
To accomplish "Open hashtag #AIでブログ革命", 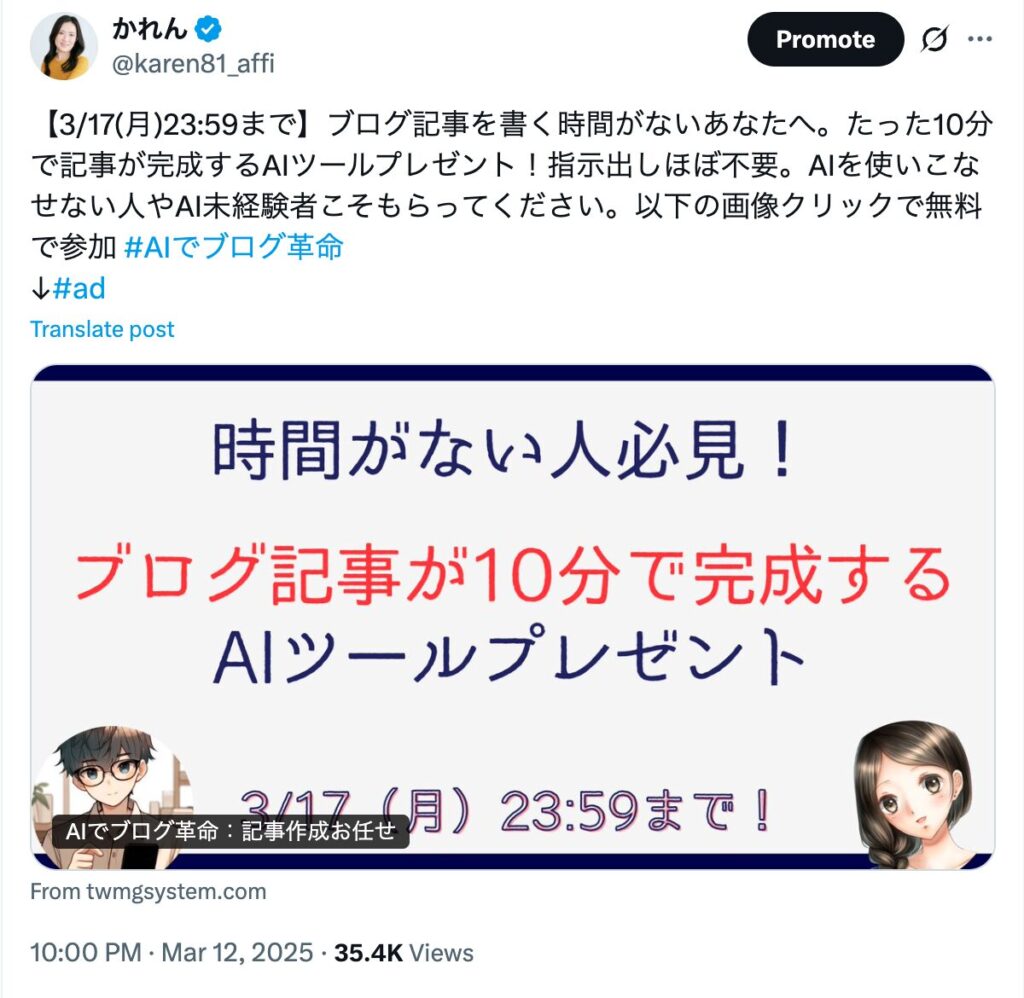I will [233, 247].
